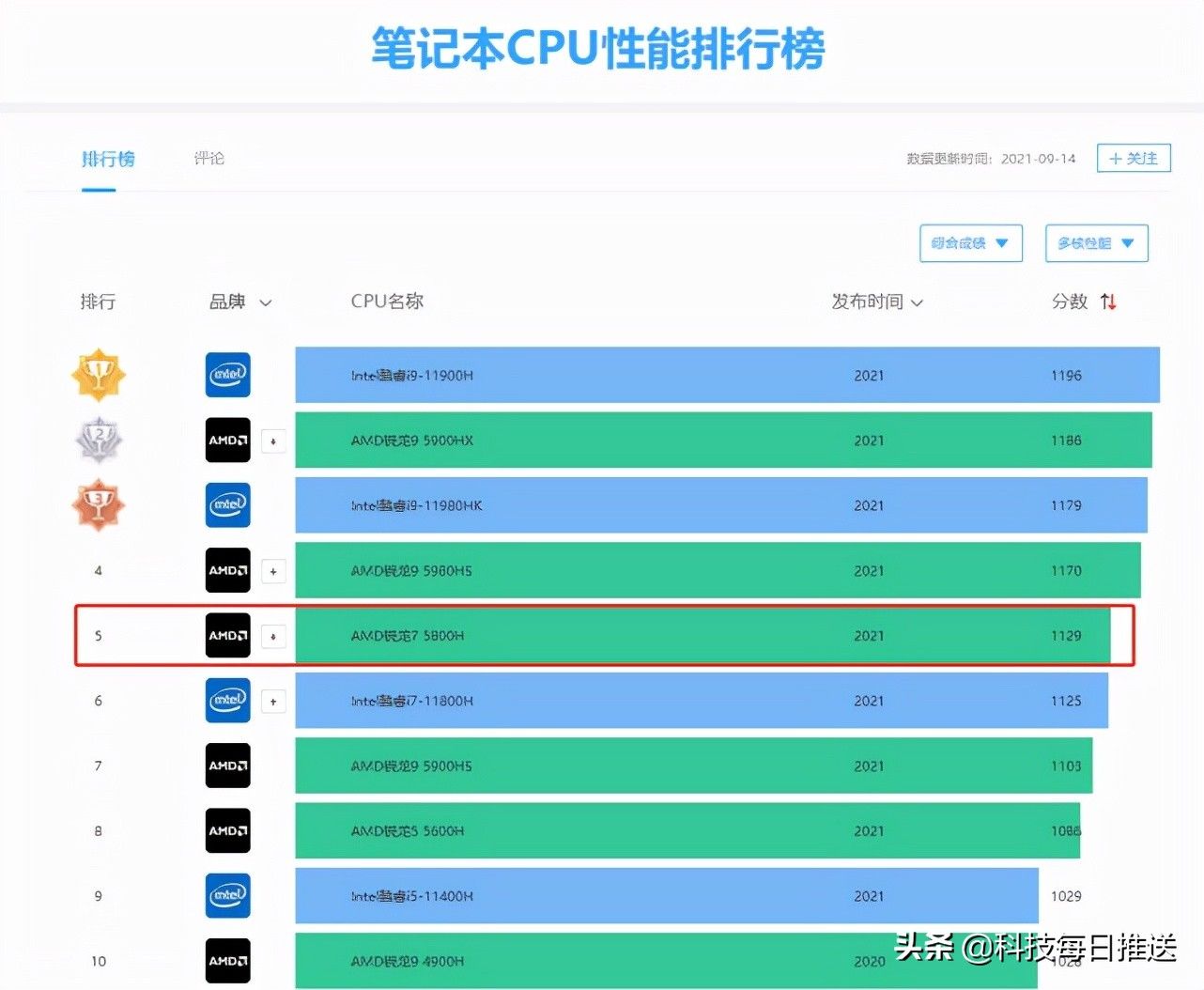Click the score 1186 value
The image size is (1204, 990).
pyautogui.click(x=1066, y=441)
